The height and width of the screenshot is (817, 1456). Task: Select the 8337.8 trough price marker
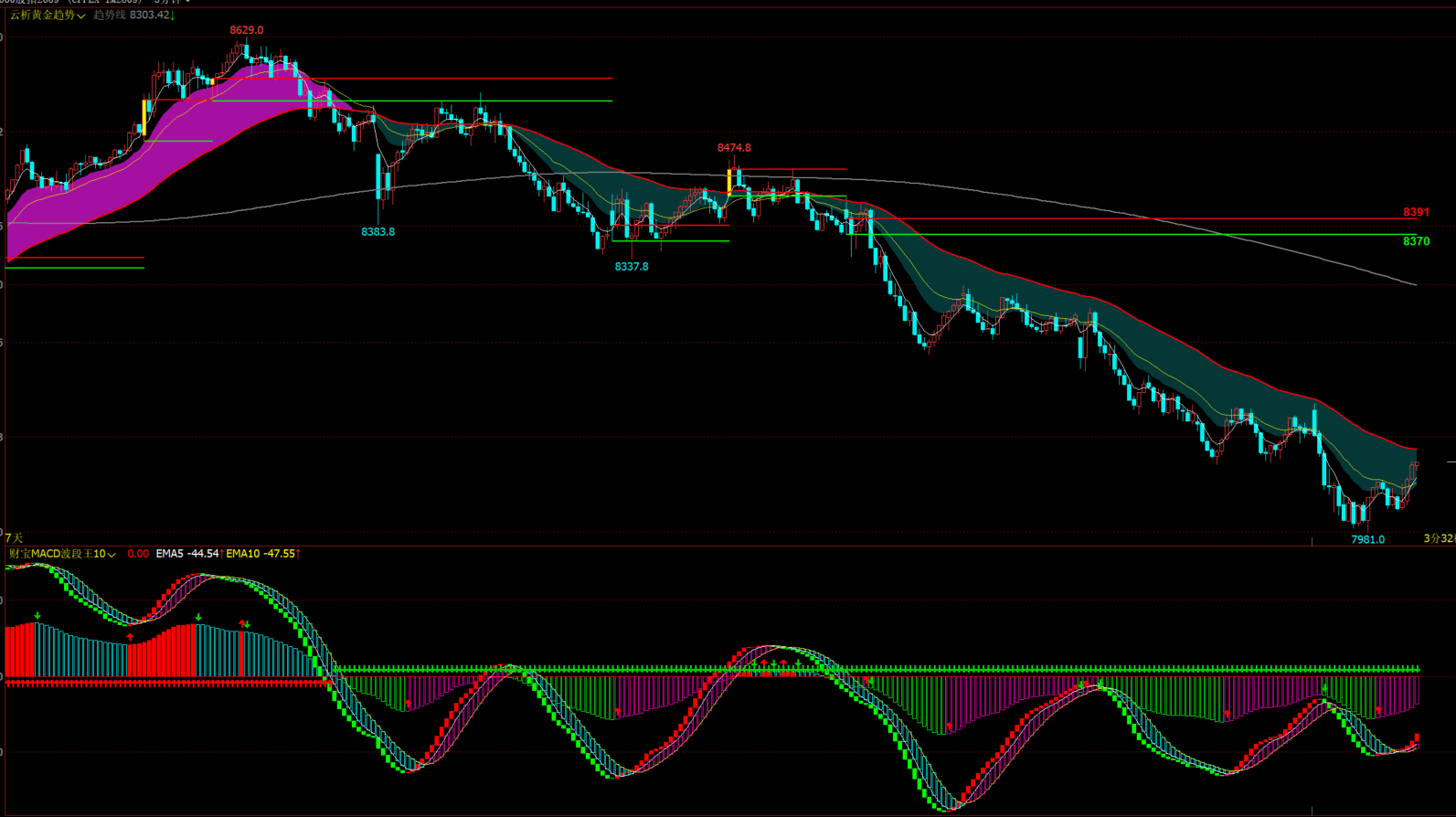(632, 267)
